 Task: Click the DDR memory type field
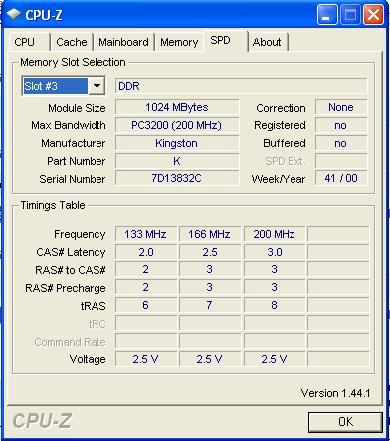(241, 86)
